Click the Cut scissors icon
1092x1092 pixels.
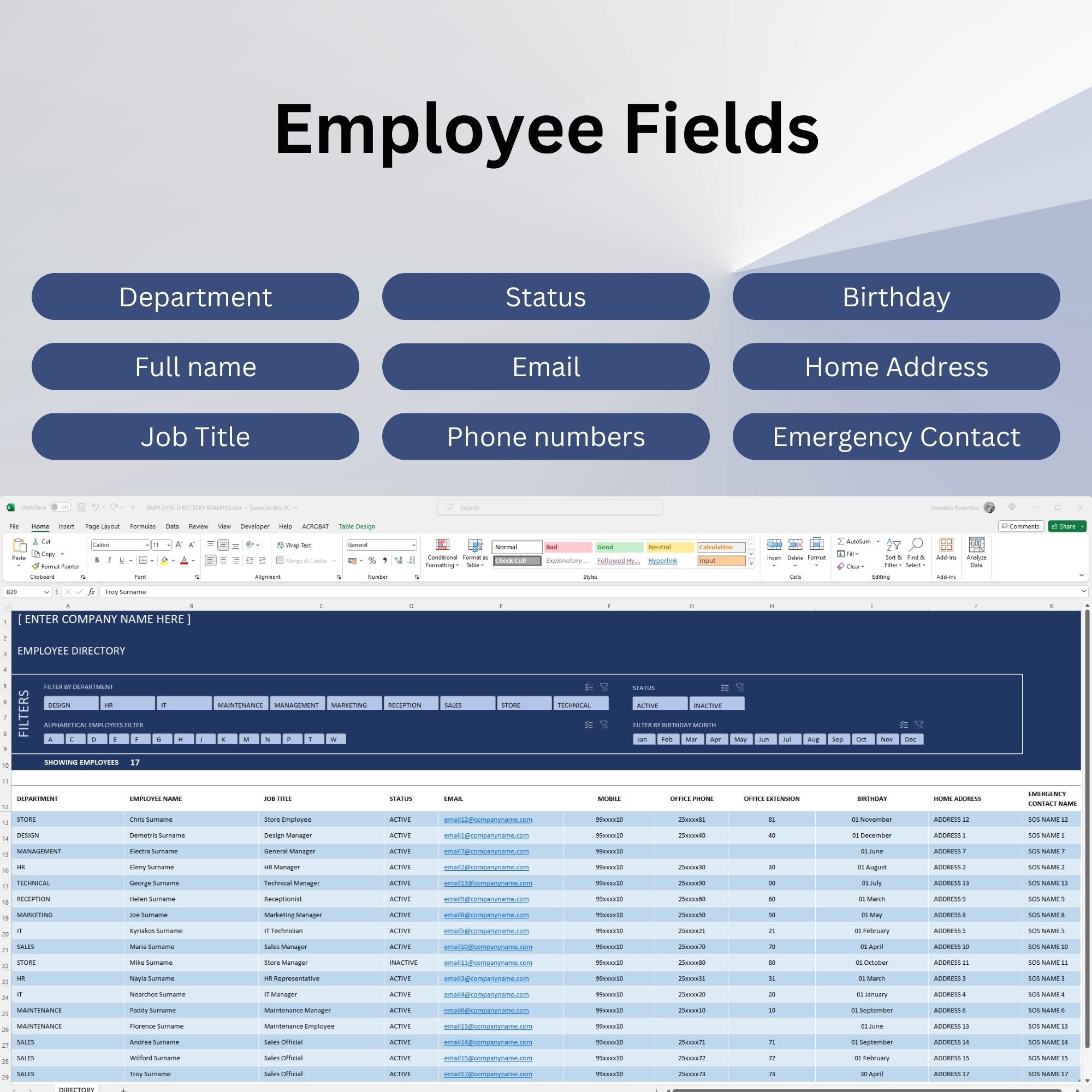click(36, 542)
